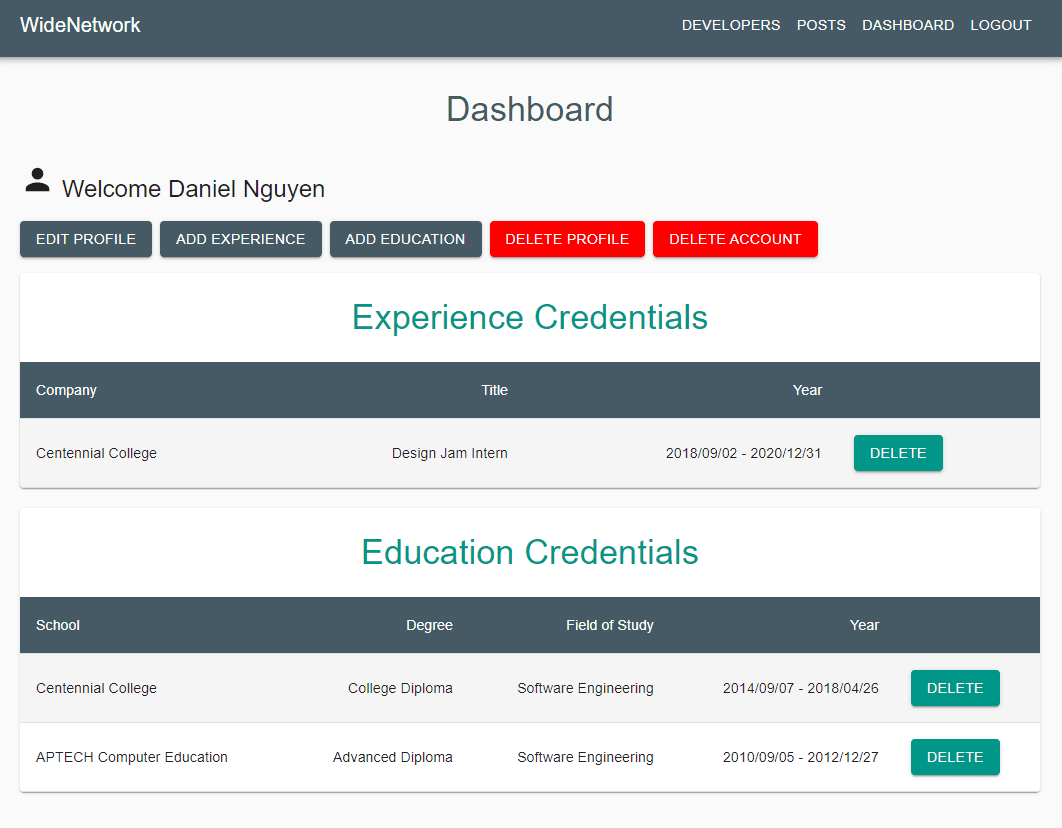Click the red Delete Account button

click(x=735, y=239)
